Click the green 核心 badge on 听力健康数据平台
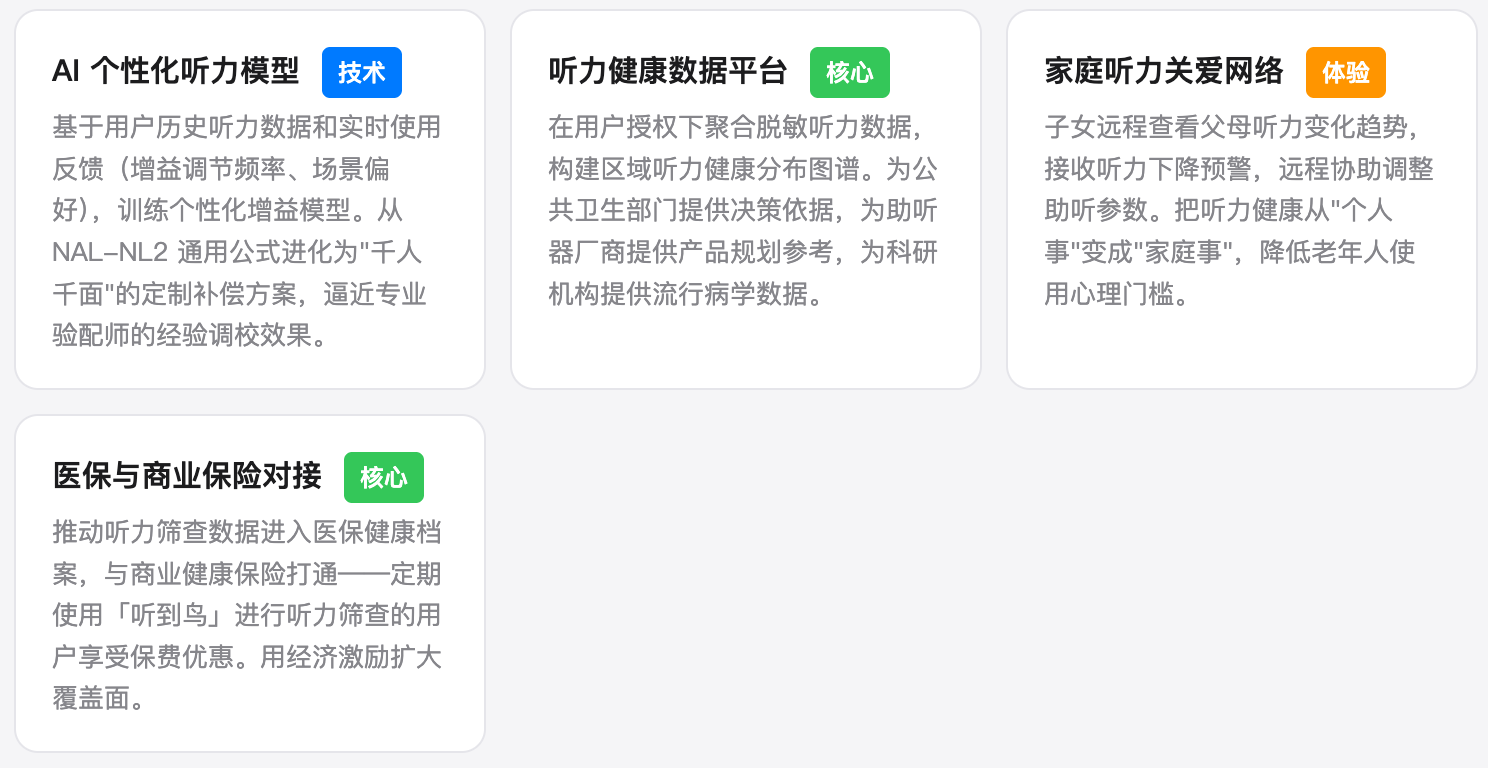Screen dimensions: 1488x768 (x=850, y=72)
